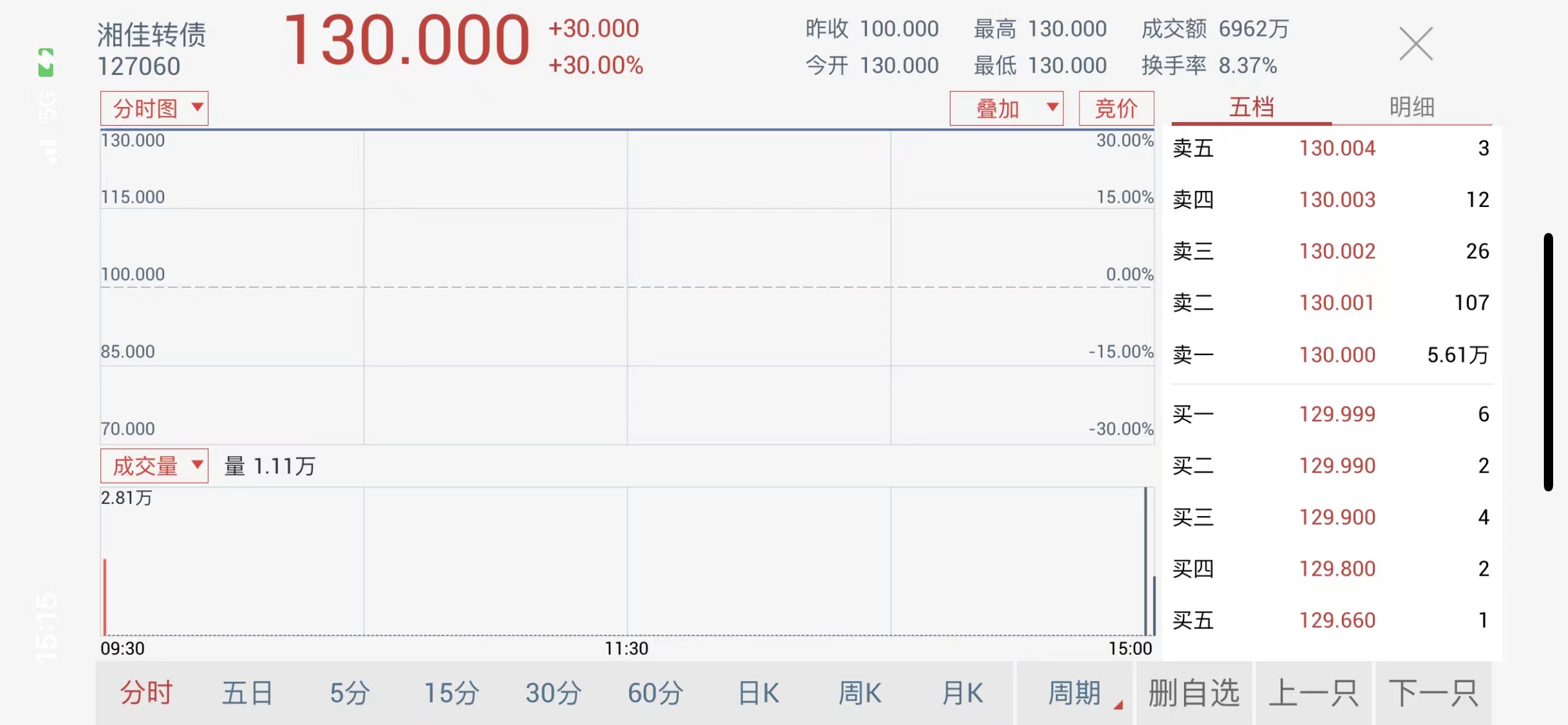Click the 买一 price 129.999 row

click(x=1331, y=414)
